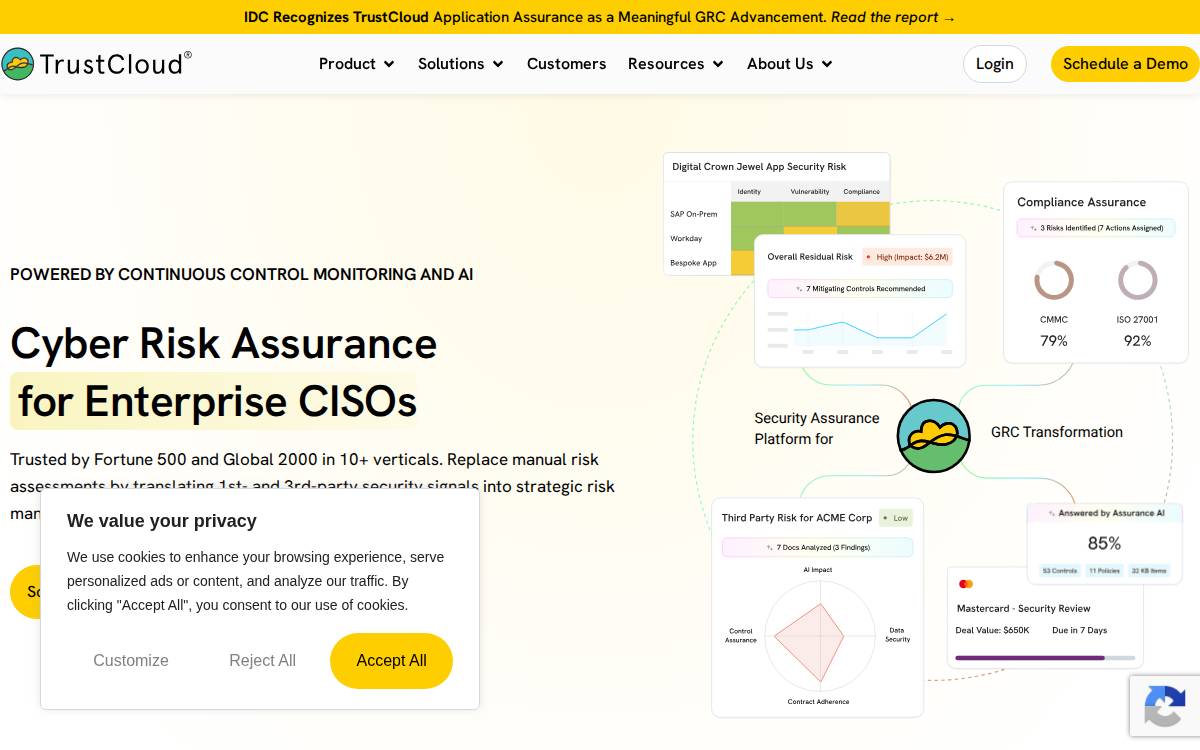Click the central TrustCloud cloud emblem
The image size is (1200, 750).
coord(934,436)
